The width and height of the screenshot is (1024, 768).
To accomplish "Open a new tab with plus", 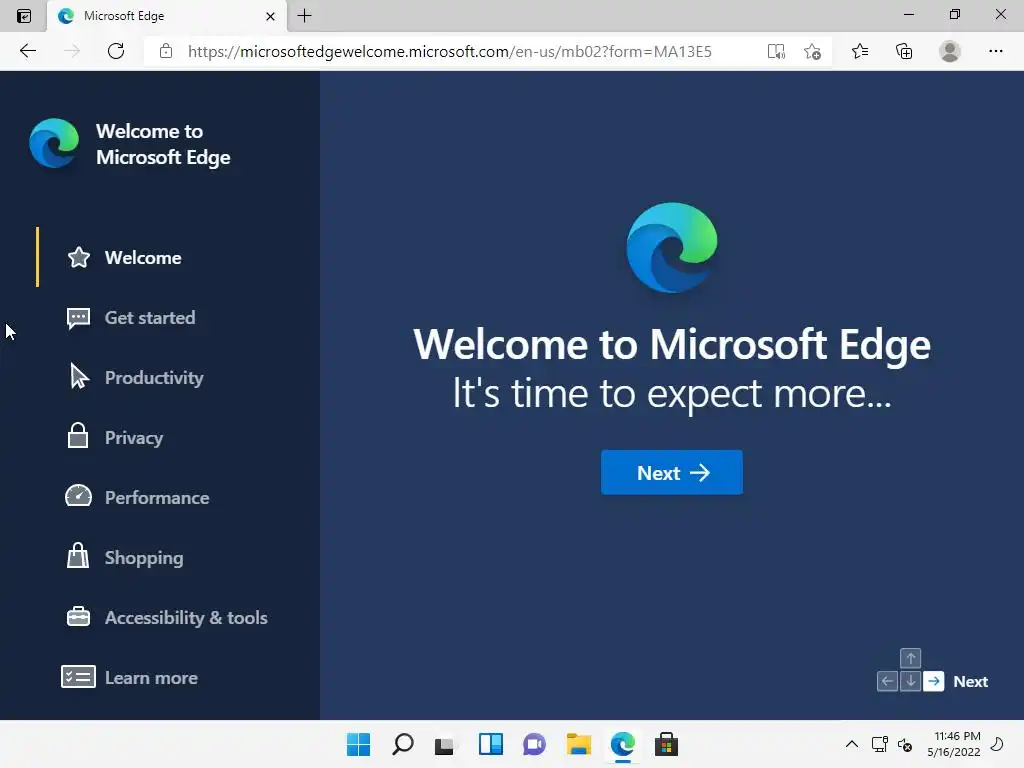I will tap(304, 16).
